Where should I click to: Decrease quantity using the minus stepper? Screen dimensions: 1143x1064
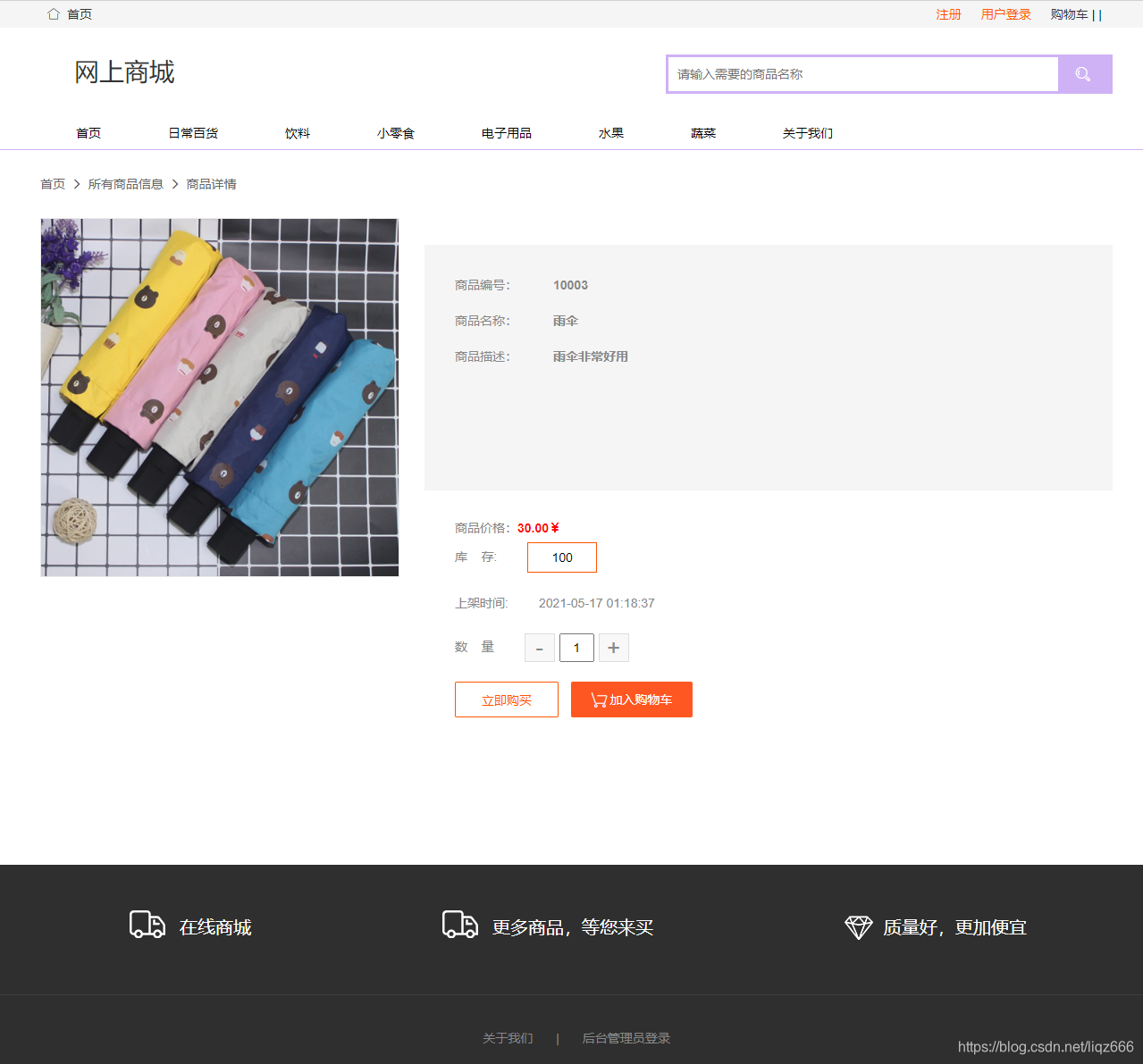[x=539, y=647]
